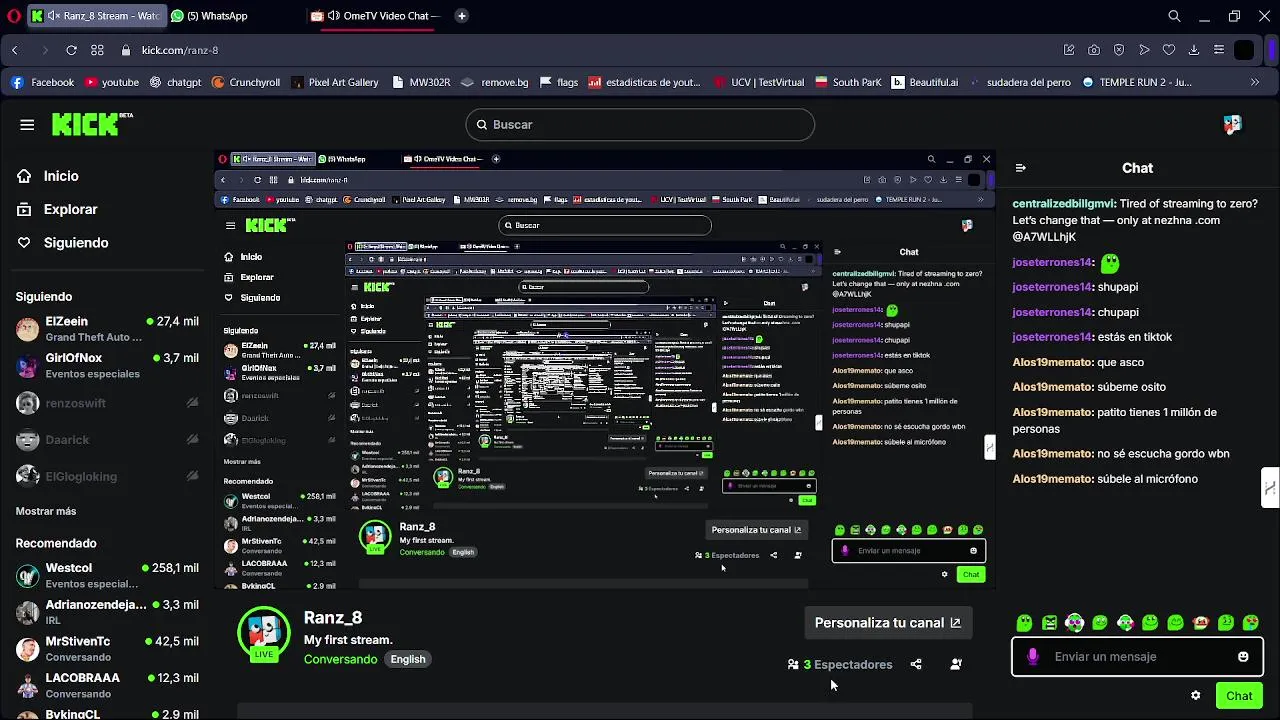1280x720 pixels.
Task: Insert the first green blob emote in the emote row
Action: 1024,623
